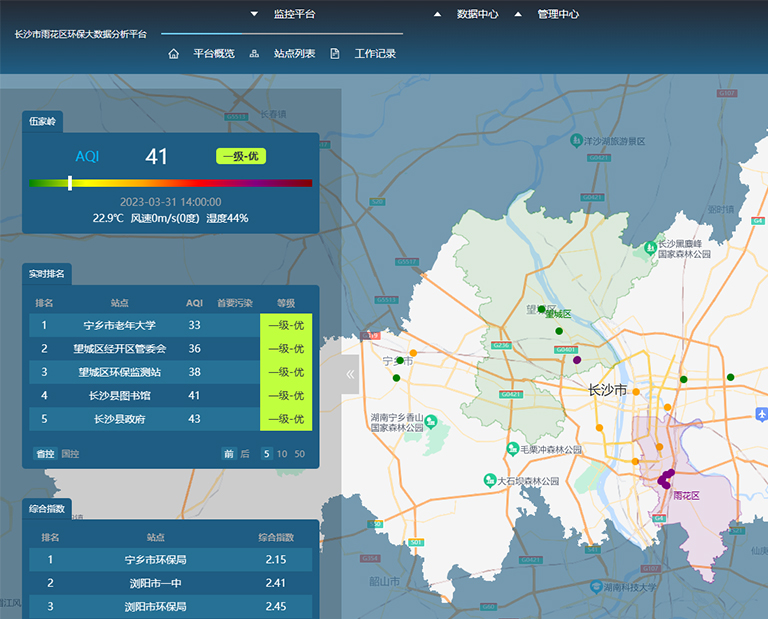Expand the 管理中心 arrow

tap(518, 14)
